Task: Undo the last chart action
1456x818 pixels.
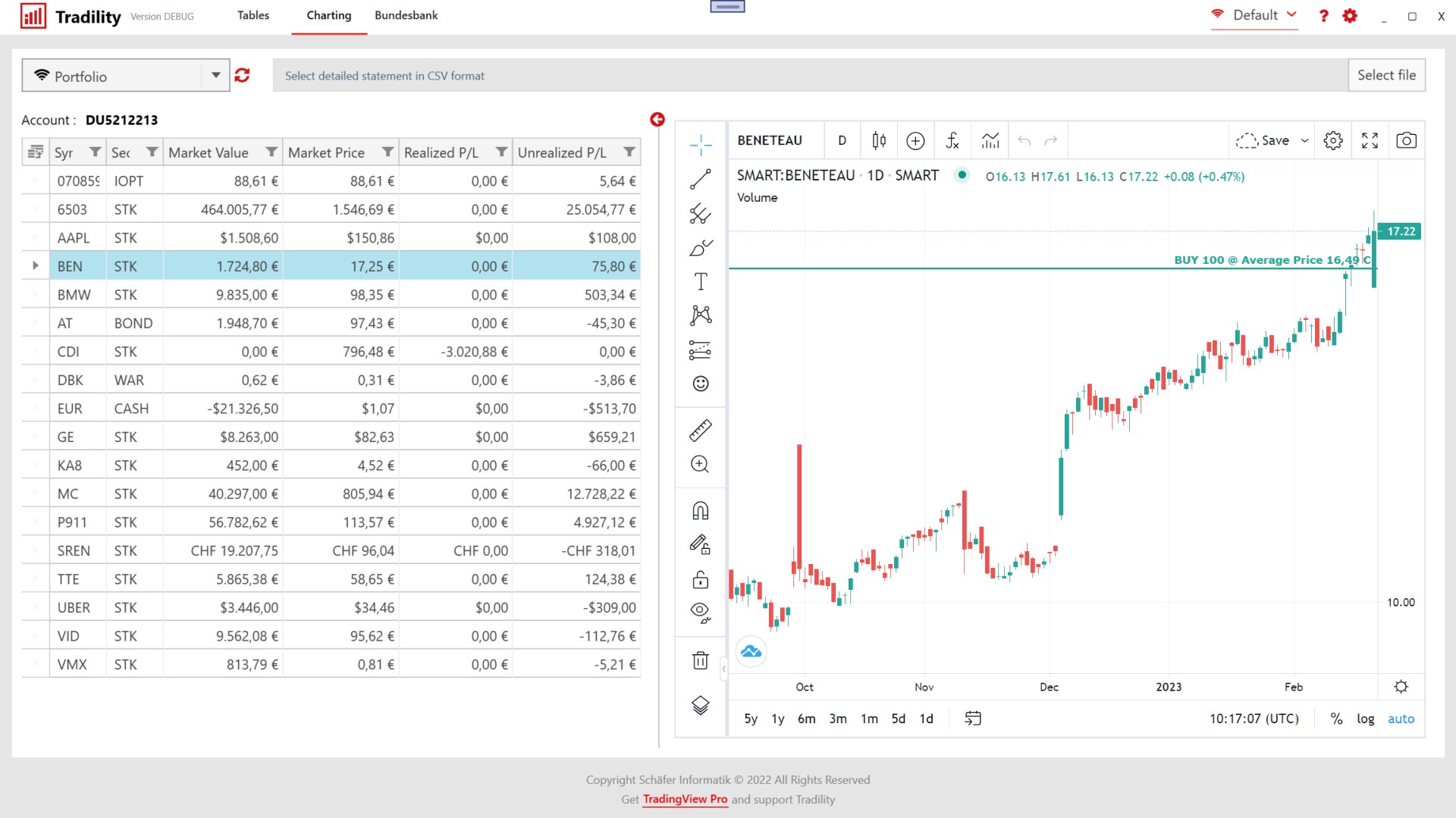Action: click(x=1025, y=140)
